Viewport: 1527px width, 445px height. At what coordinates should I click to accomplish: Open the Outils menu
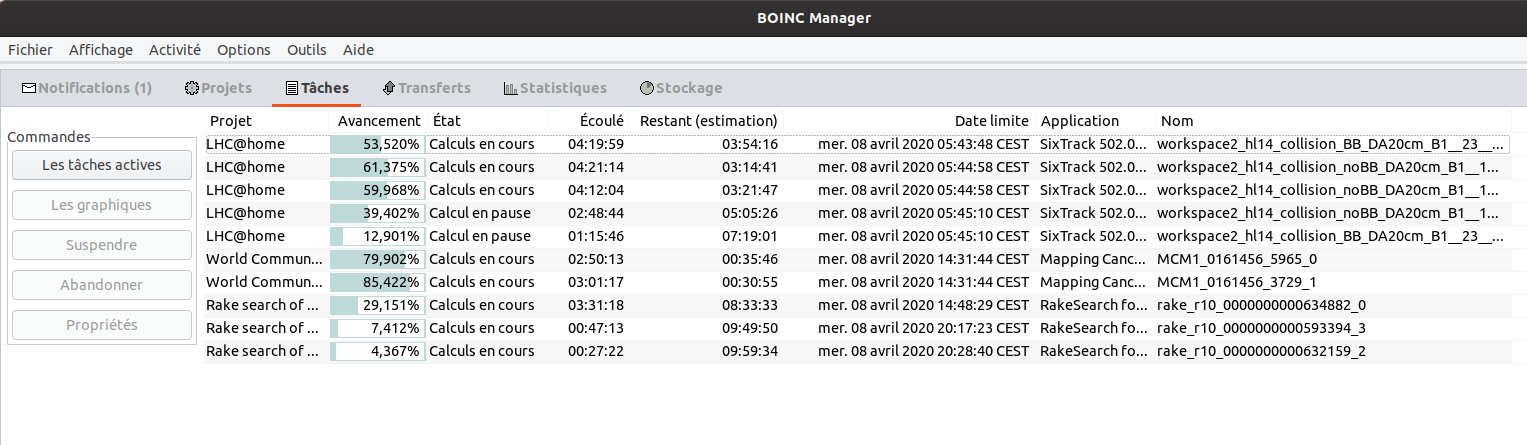pyautogui.click(x=307, y=49)
